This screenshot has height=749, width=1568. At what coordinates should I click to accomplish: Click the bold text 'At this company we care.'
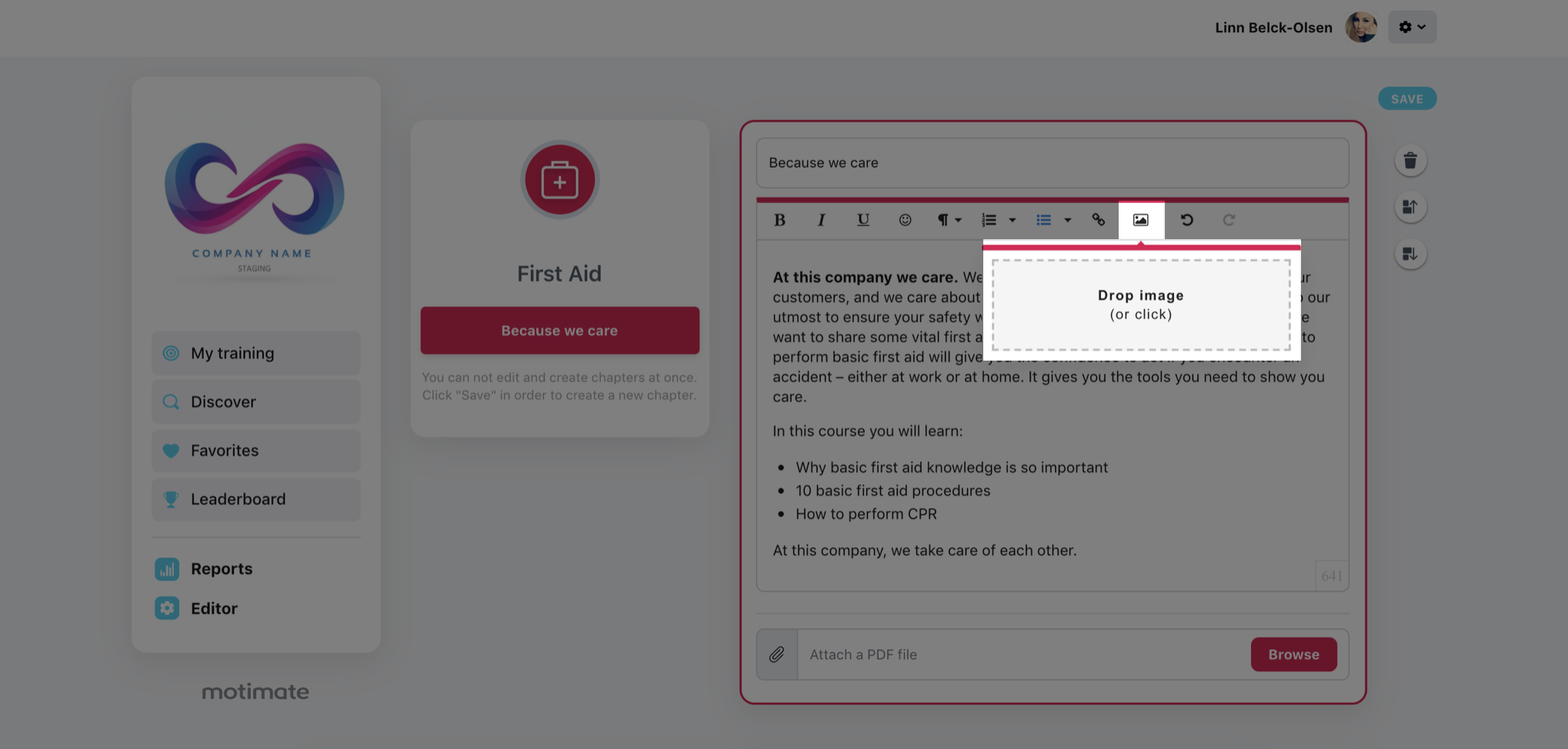865,277
